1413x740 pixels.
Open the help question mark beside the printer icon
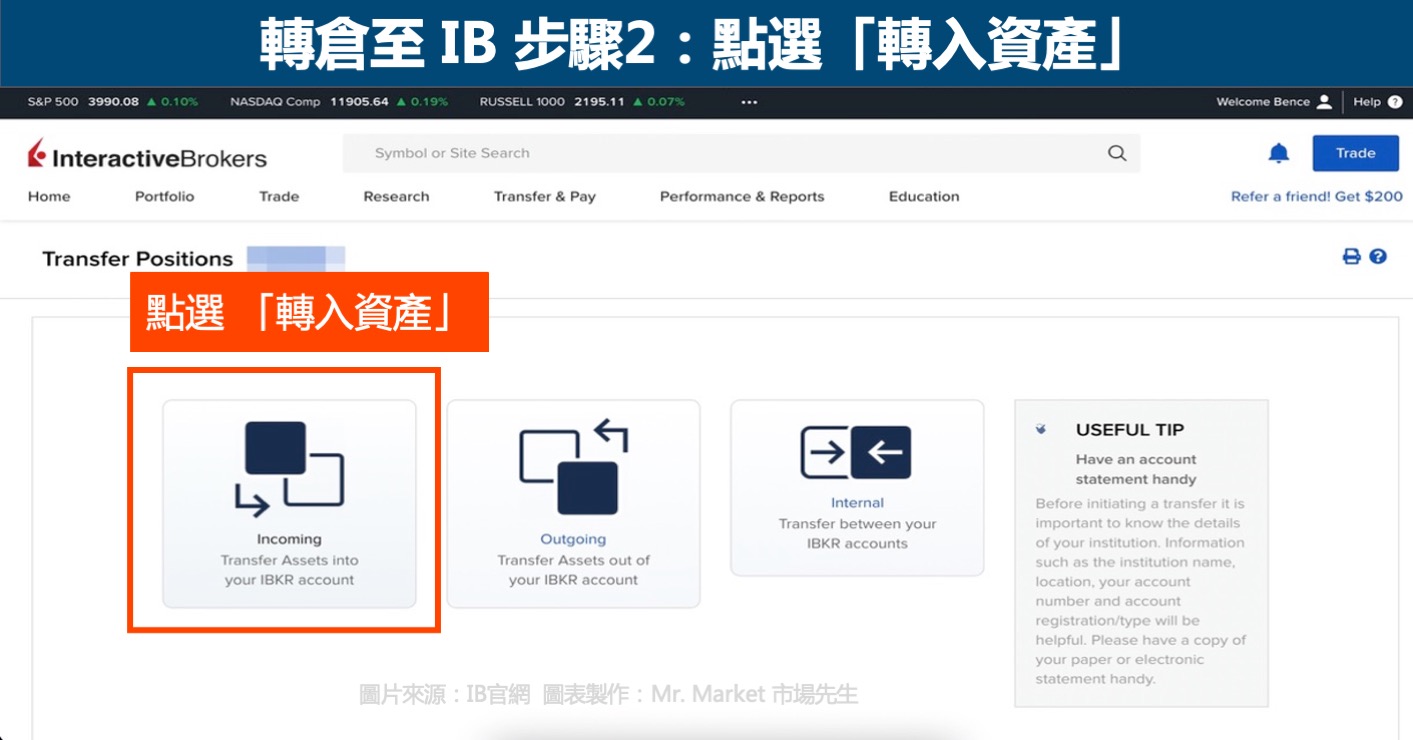[1378, 257]
